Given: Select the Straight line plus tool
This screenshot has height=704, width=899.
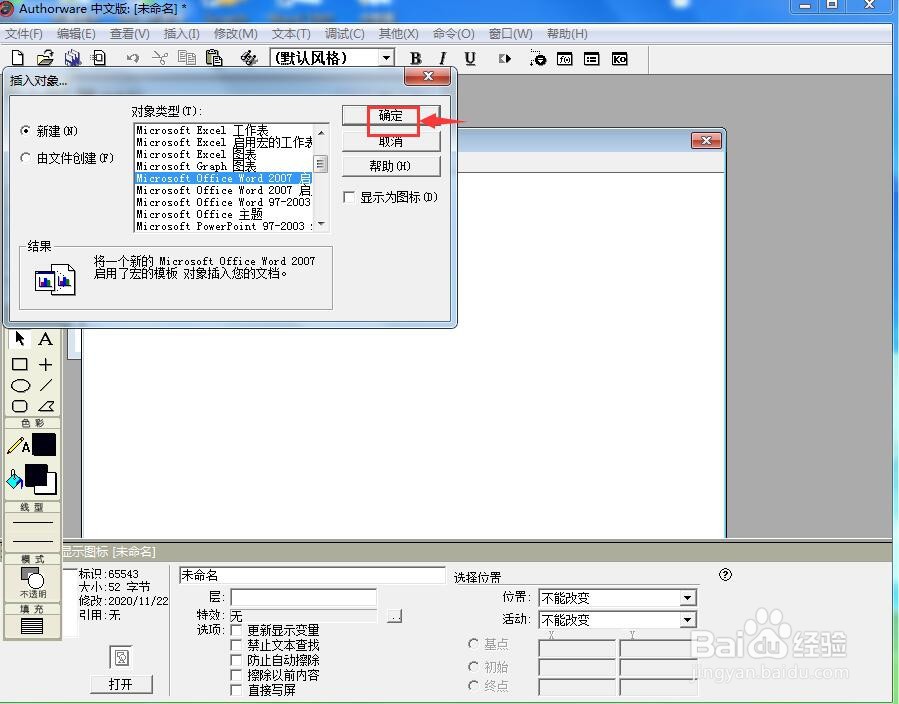Looking at the screenshot, I should (46, 364).
